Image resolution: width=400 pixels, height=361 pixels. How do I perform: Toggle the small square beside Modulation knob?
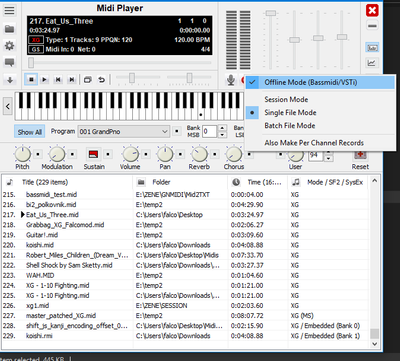click(x=72, y=154)
